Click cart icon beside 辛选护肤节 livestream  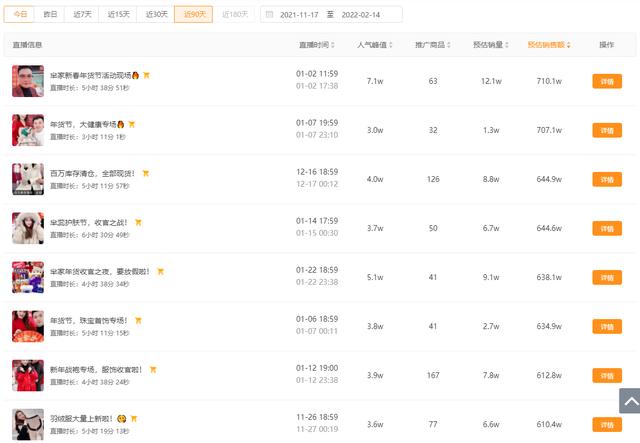[139, 222]
